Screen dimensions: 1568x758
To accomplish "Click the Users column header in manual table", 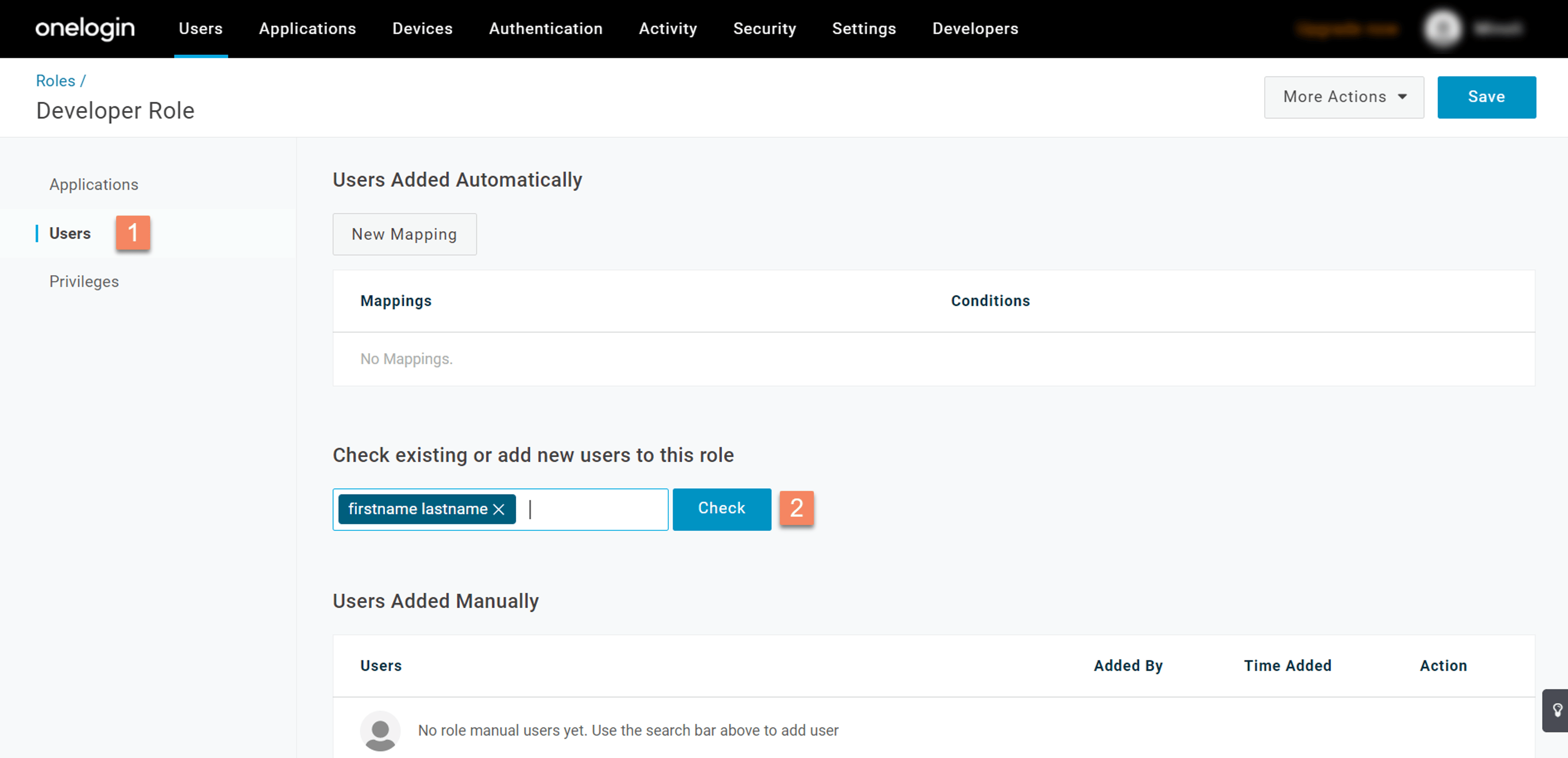I will 381,665.
